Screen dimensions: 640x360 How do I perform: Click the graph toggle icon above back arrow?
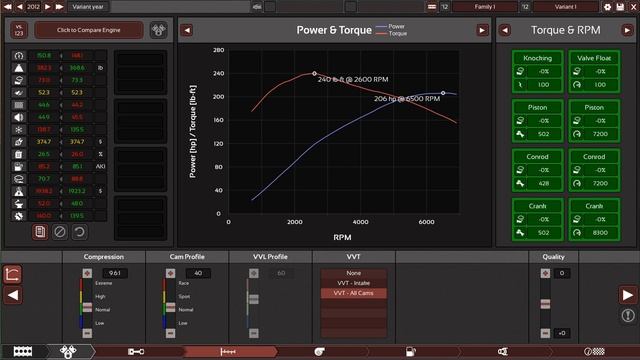pyautogui.click(x=12, y=274)
